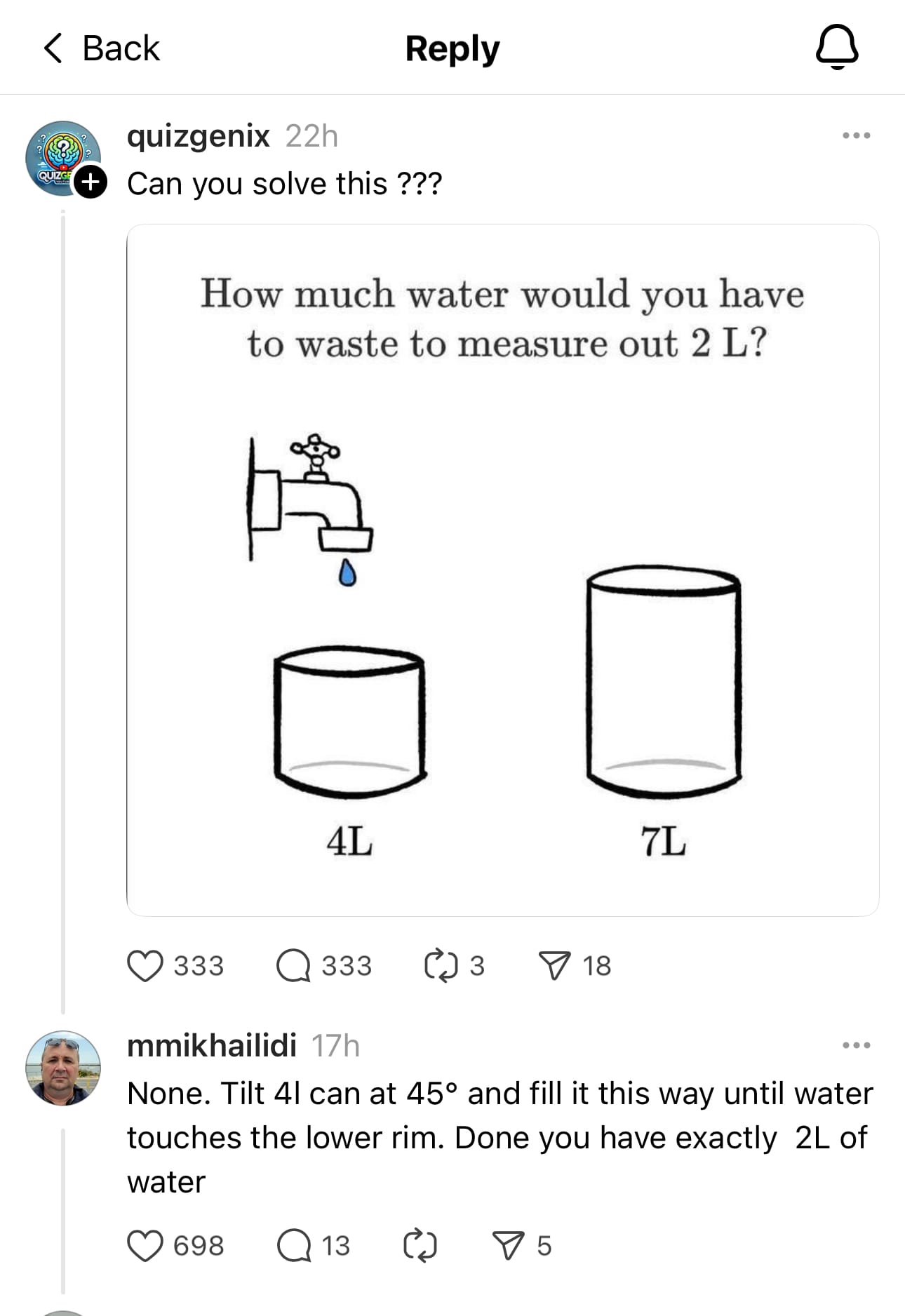Share mmikhailidi's reply
The width and height of the screenshot is (905, 1316).
coord(509,1246)
